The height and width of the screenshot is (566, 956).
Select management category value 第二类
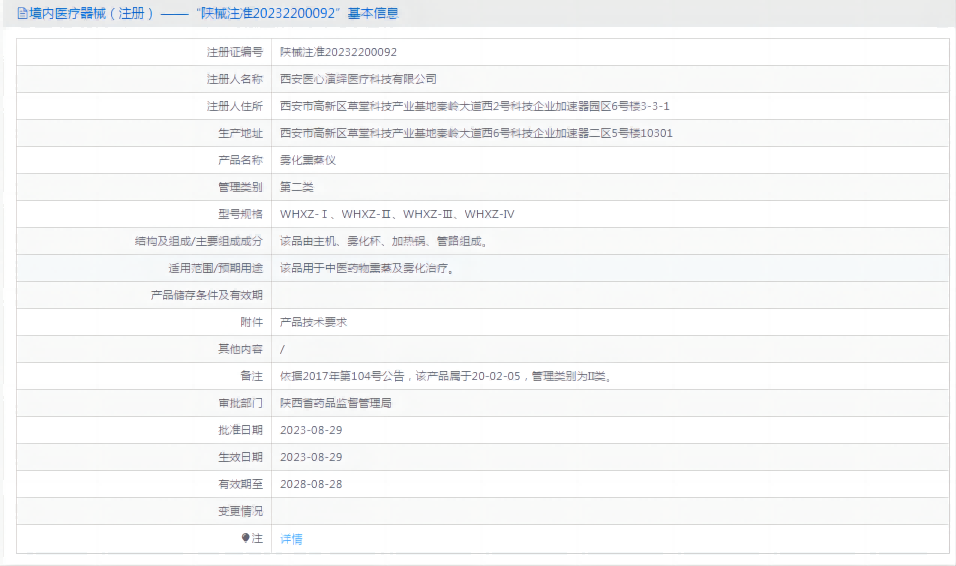coord(296,187)
